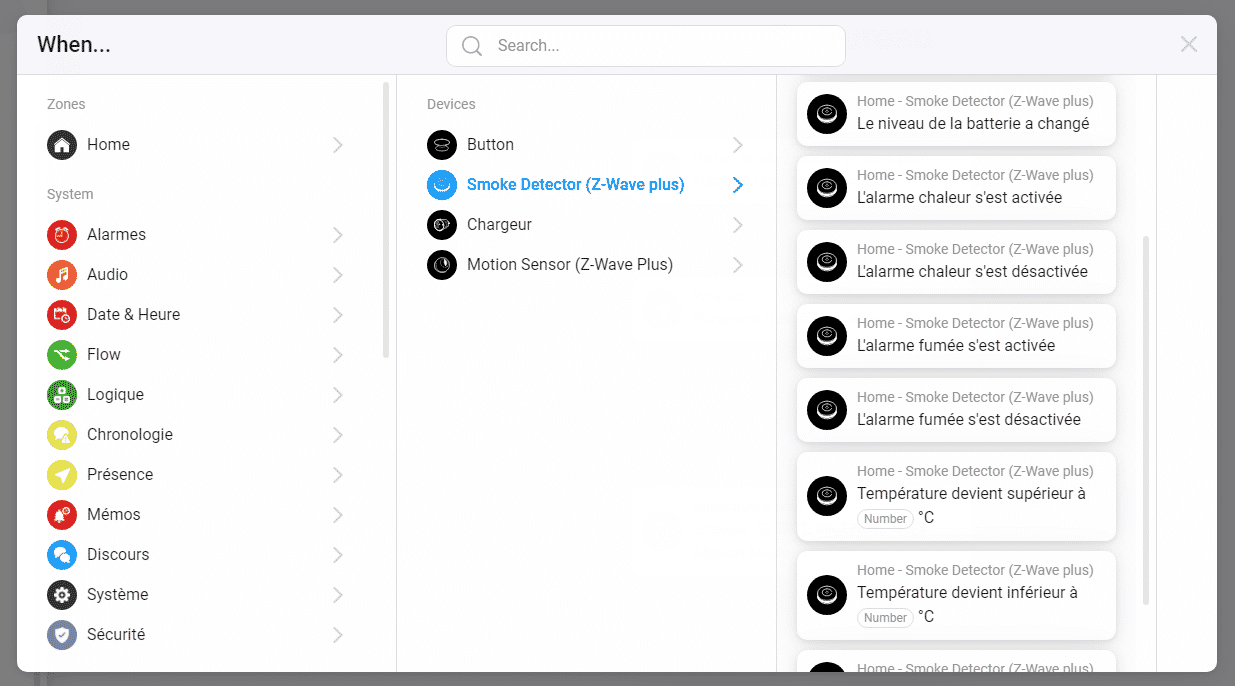Open the Discours category
The width and height of the screenshot is (1235, 686).
[x=196, y=555]
